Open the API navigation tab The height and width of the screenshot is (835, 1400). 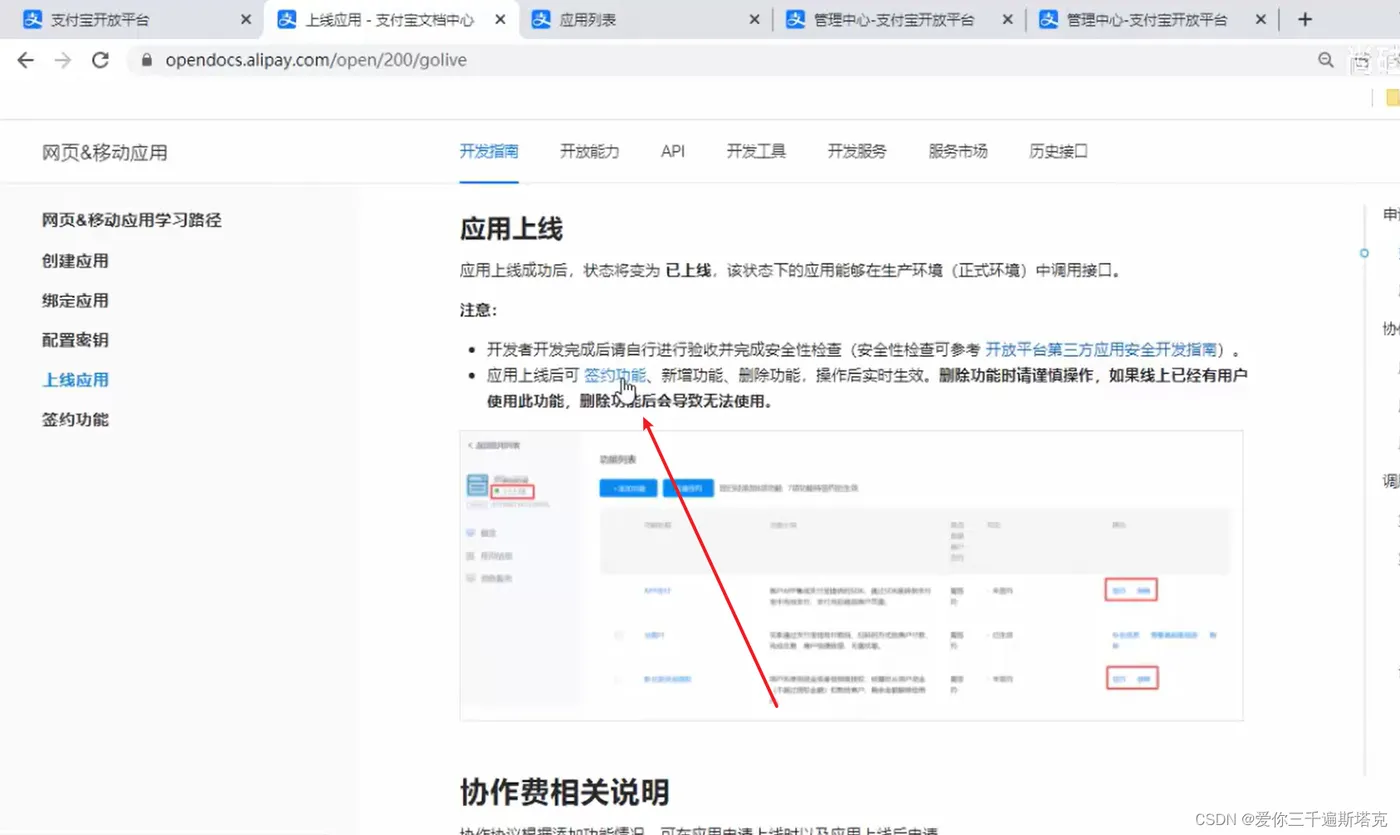[673, 152]
